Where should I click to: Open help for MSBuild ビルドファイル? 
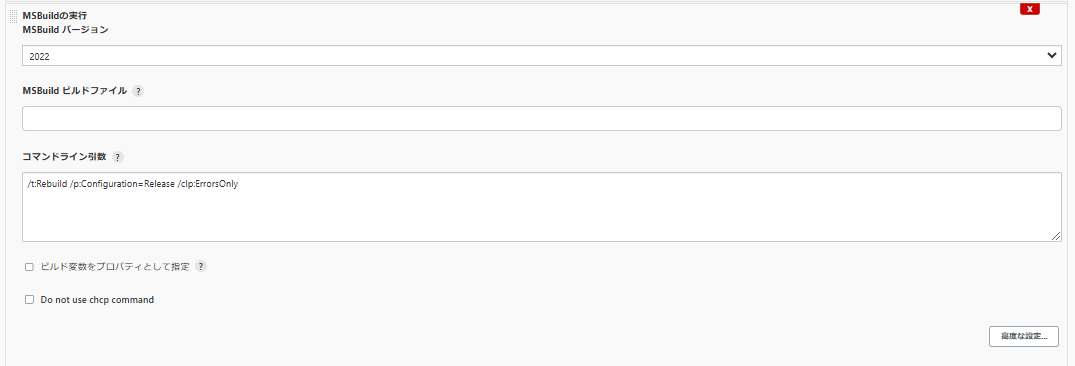pos(138,91)
